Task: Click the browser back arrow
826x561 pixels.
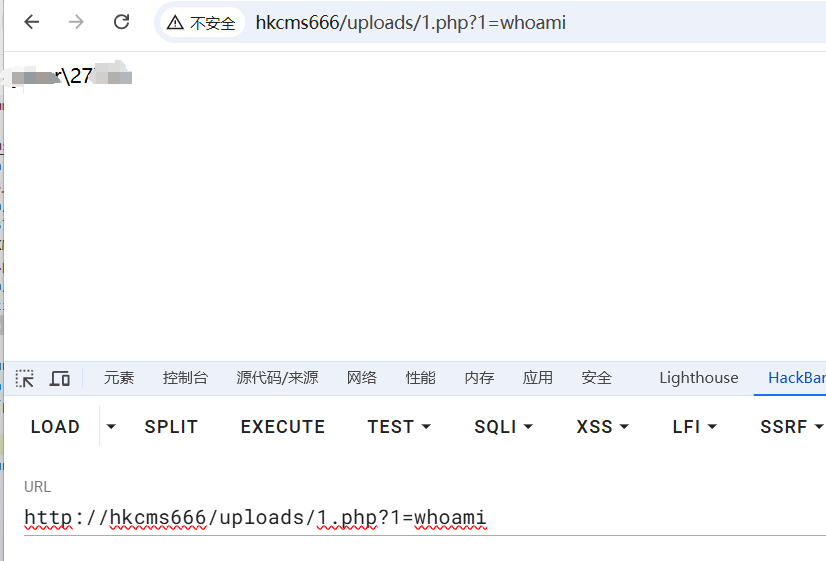Action: pos(32,22)
